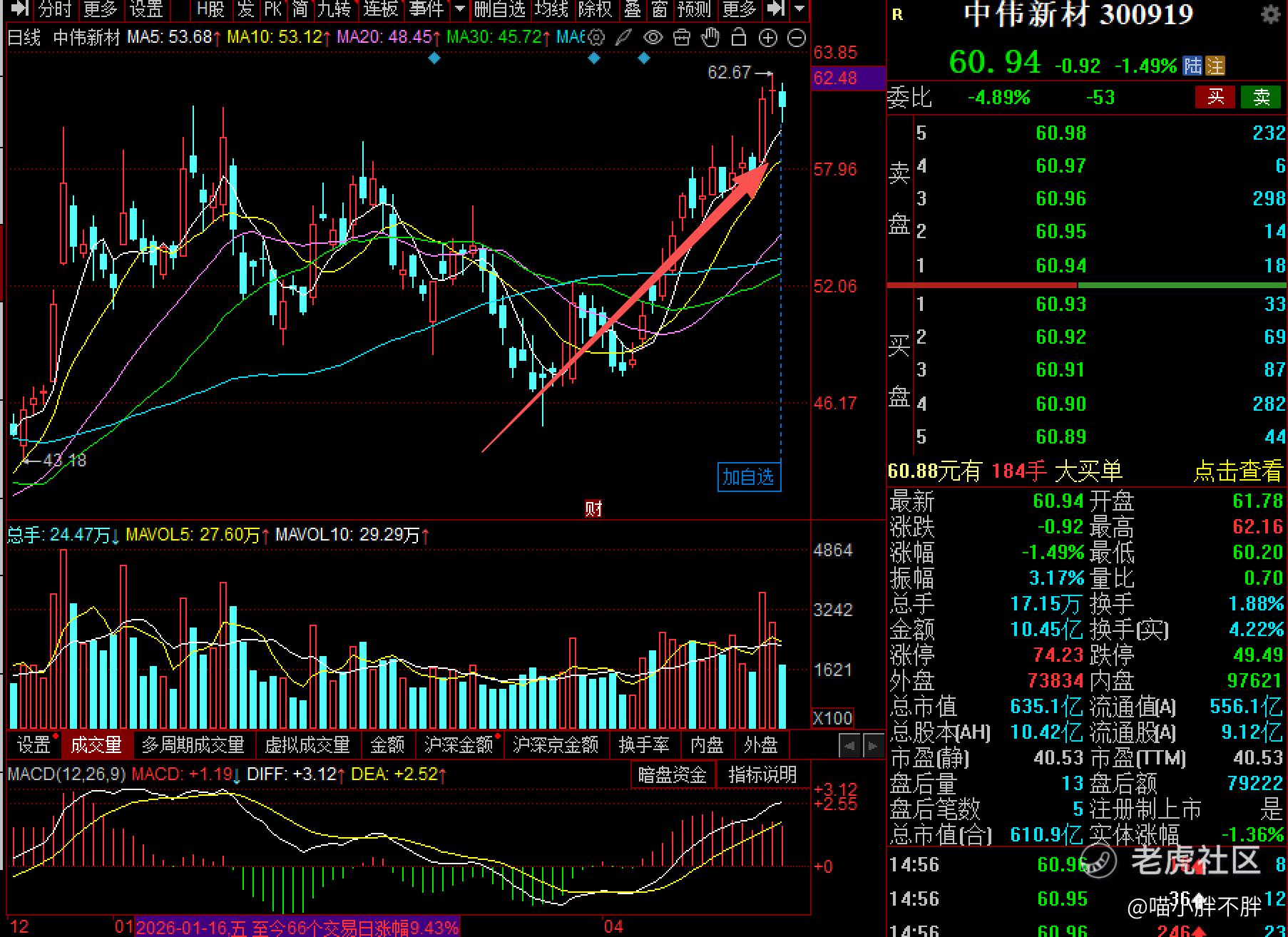Click the green 卖 sell button

click(1261, 97)
